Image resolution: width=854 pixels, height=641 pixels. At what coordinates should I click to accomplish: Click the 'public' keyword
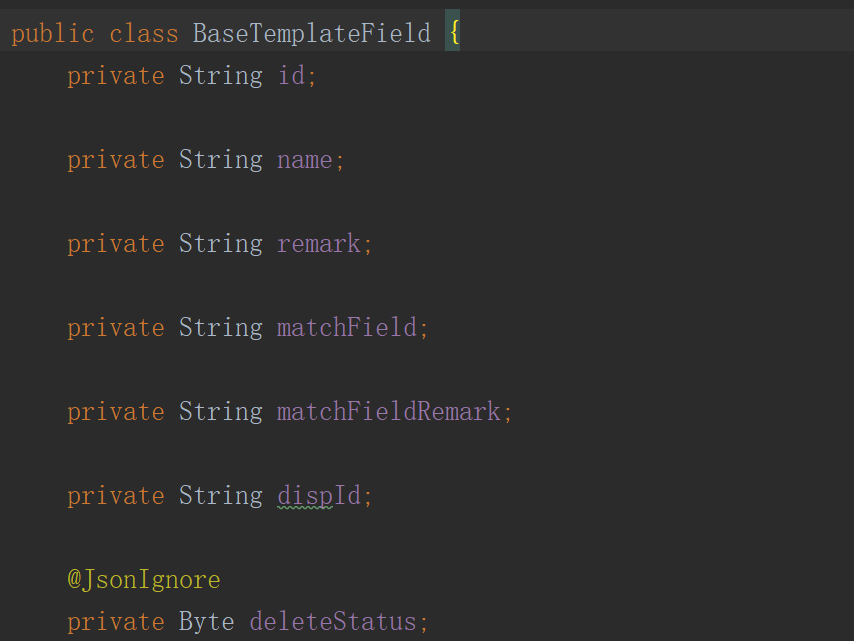tap(52, 34)
